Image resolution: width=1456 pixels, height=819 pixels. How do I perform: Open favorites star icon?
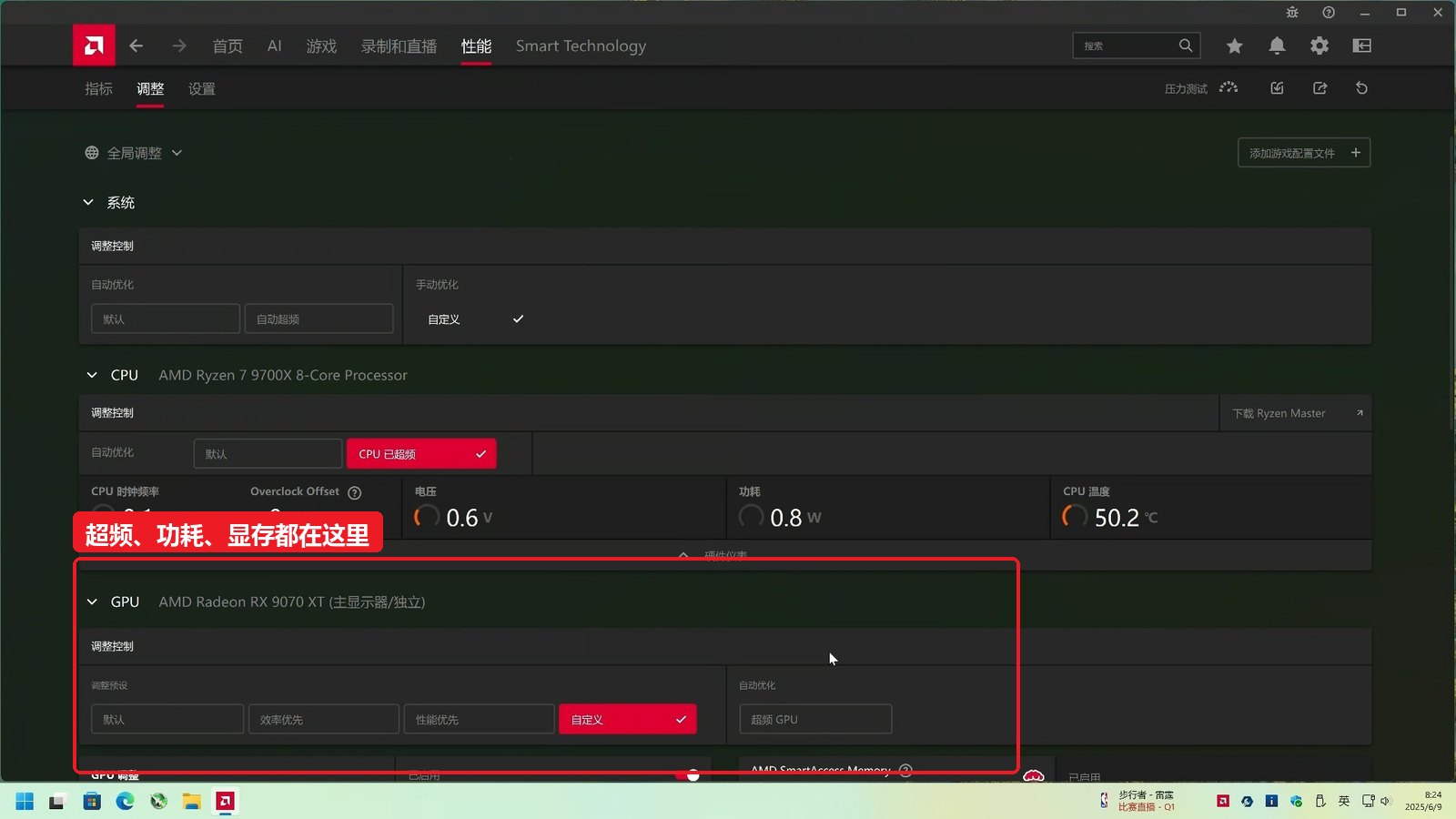pos(1234,45)
